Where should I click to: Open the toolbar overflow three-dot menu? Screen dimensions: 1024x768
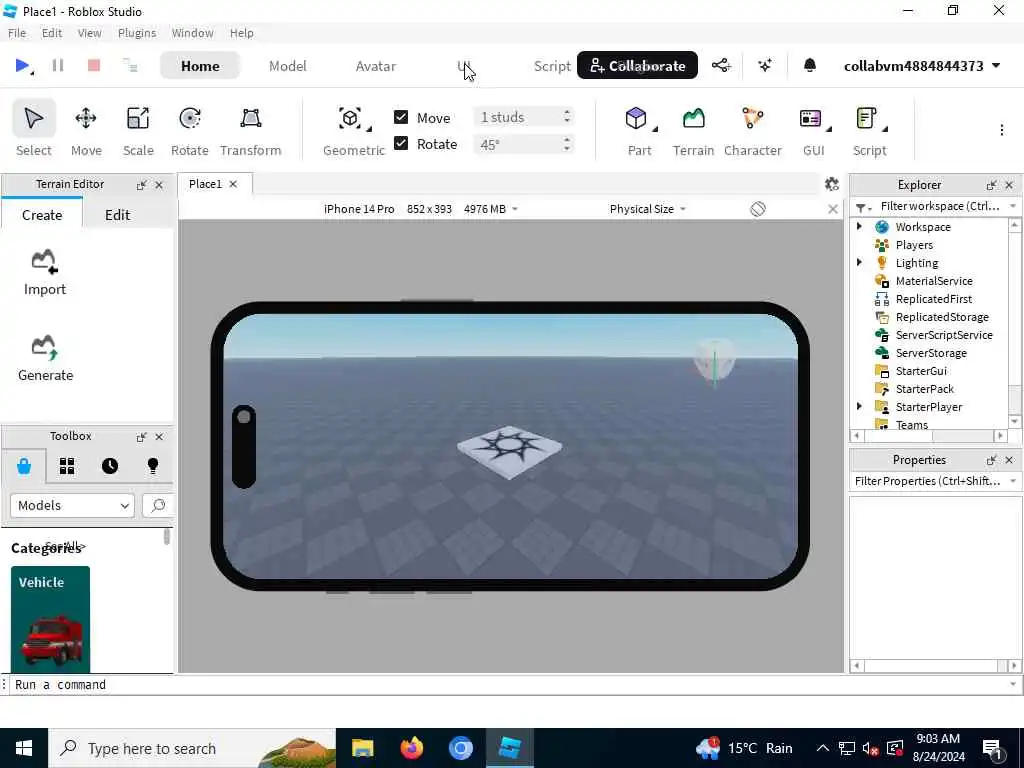coord(1001,130)
